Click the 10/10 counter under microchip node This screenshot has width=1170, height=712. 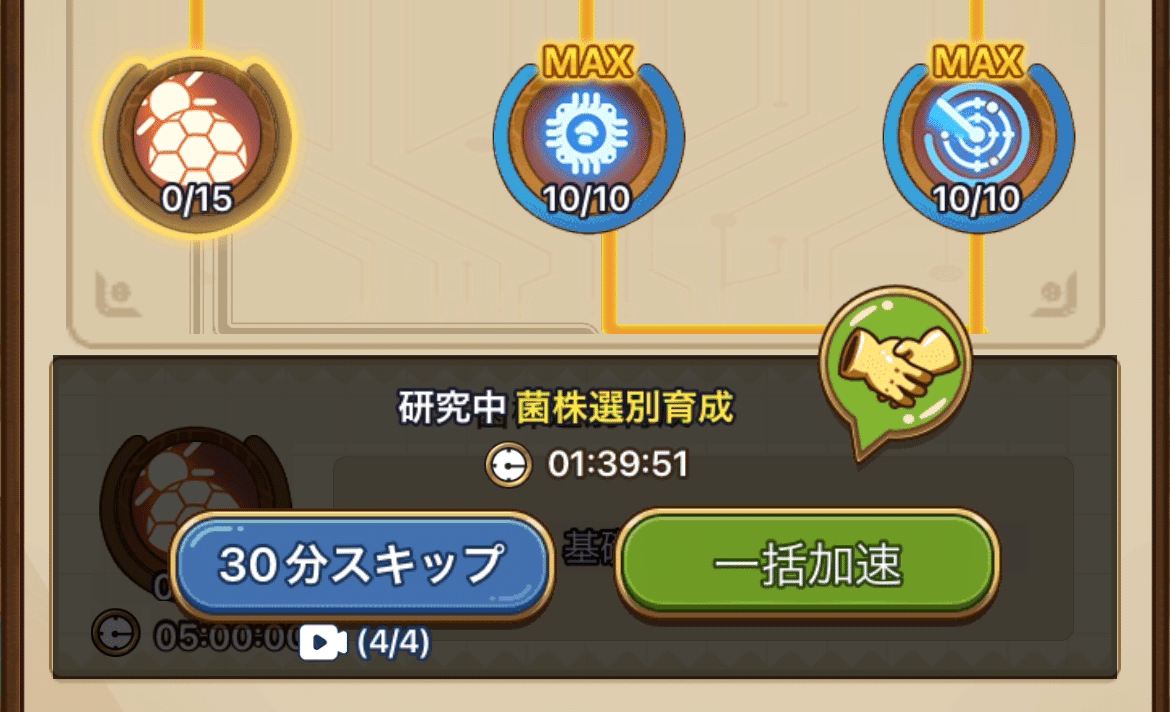coord(587,199)
